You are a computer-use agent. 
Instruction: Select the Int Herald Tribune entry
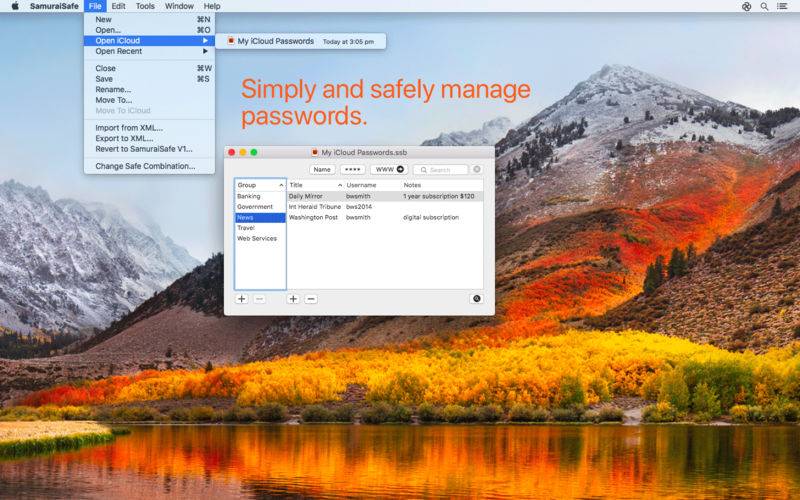coord(385,207)
